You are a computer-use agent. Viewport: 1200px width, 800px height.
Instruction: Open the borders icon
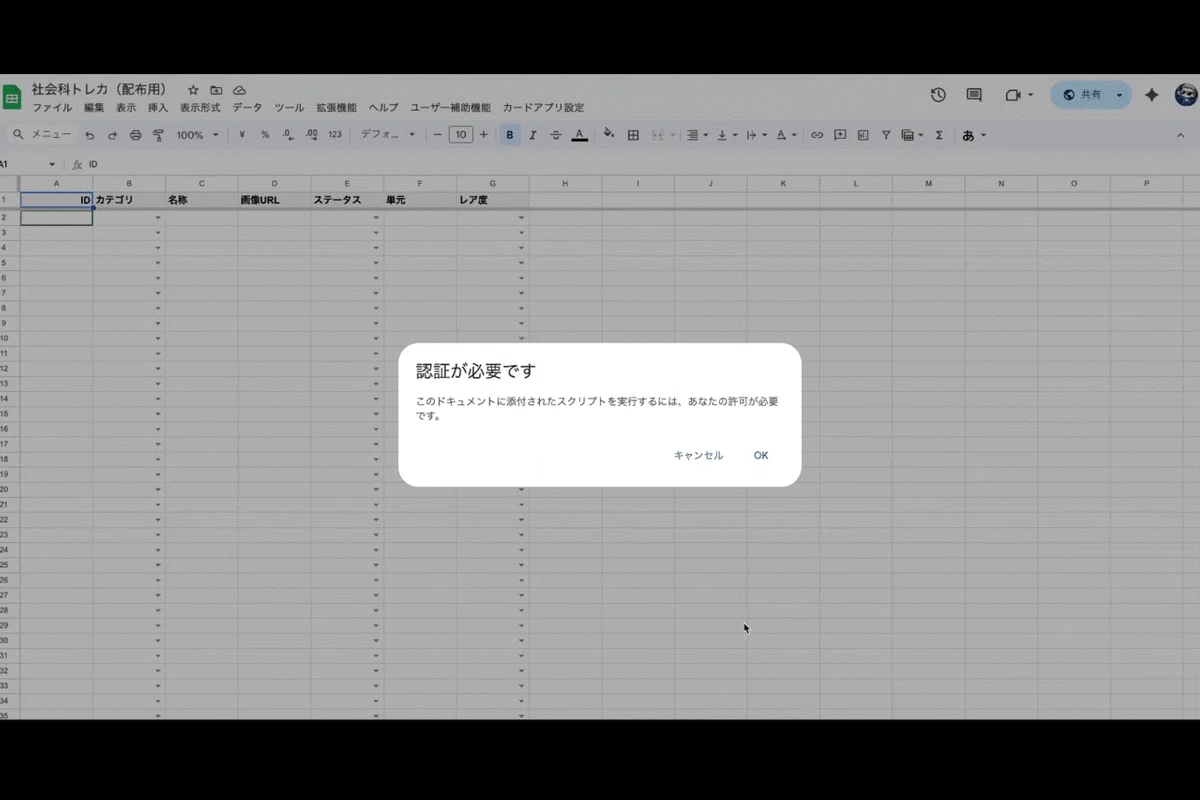click(633, 135)
